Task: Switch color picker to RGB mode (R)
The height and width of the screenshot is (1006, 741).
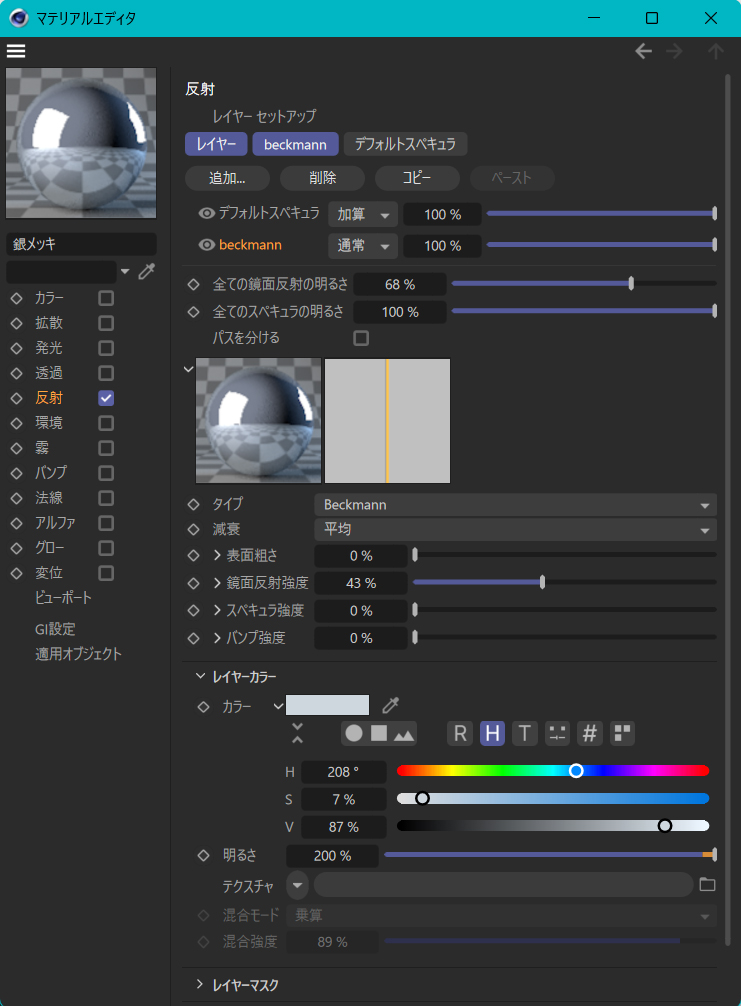Action: (460, 733)
